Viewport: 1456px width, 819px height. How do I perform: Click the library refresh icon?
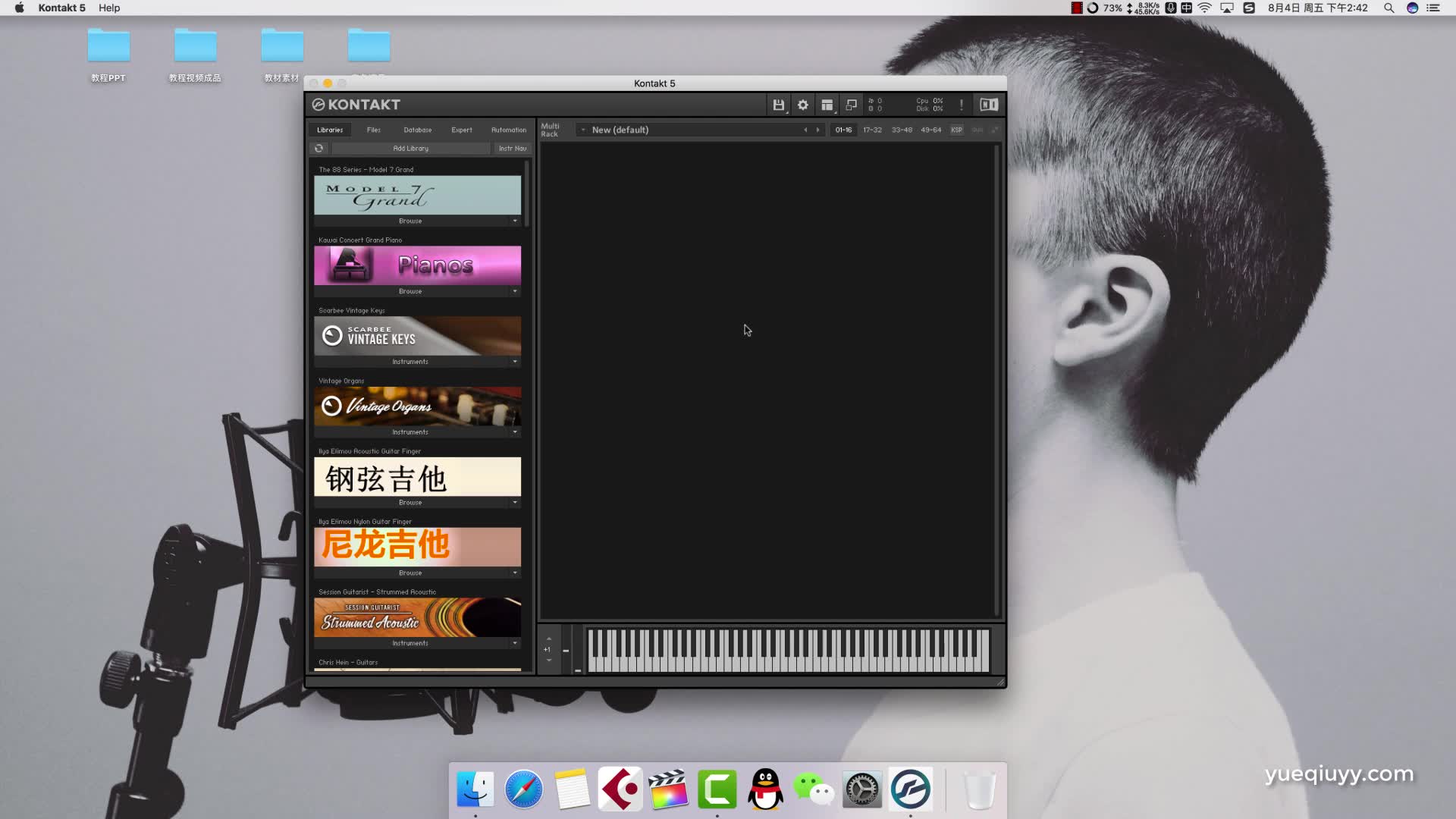pyautogui.click(x=318, y=149)
